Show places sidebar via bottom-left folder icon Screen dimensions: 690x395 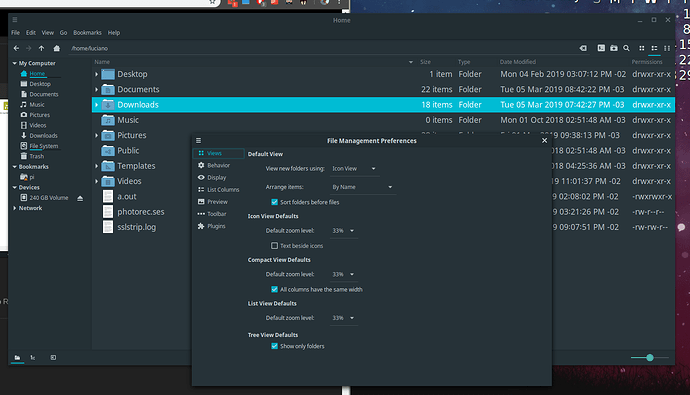[x=17, y=358]
